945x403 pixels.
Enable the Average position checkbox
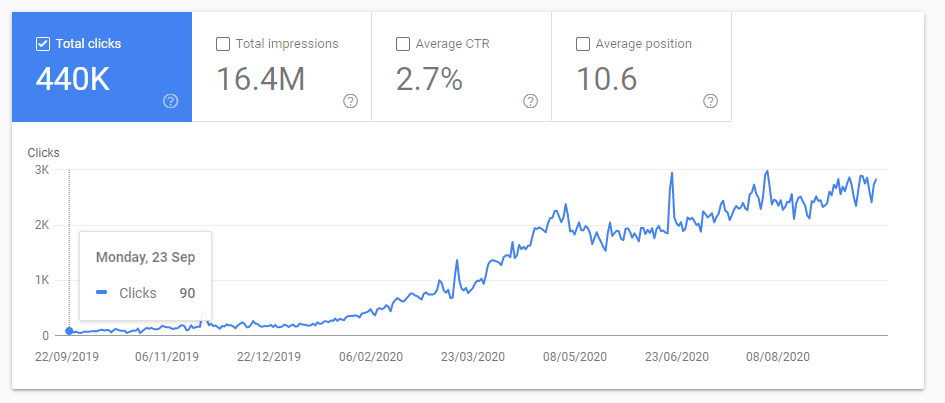pos(583,44)
